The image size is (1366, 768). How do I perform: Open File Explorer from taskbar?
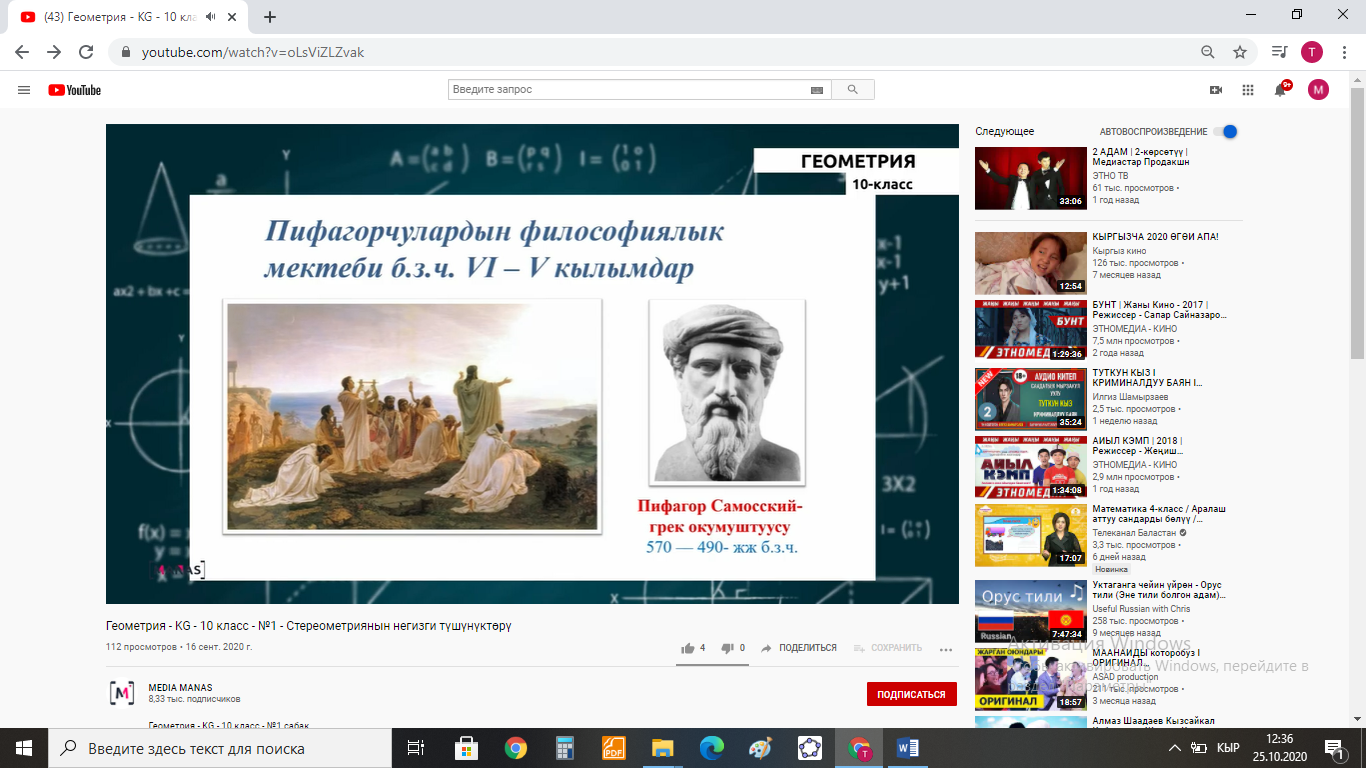(662, 748)
